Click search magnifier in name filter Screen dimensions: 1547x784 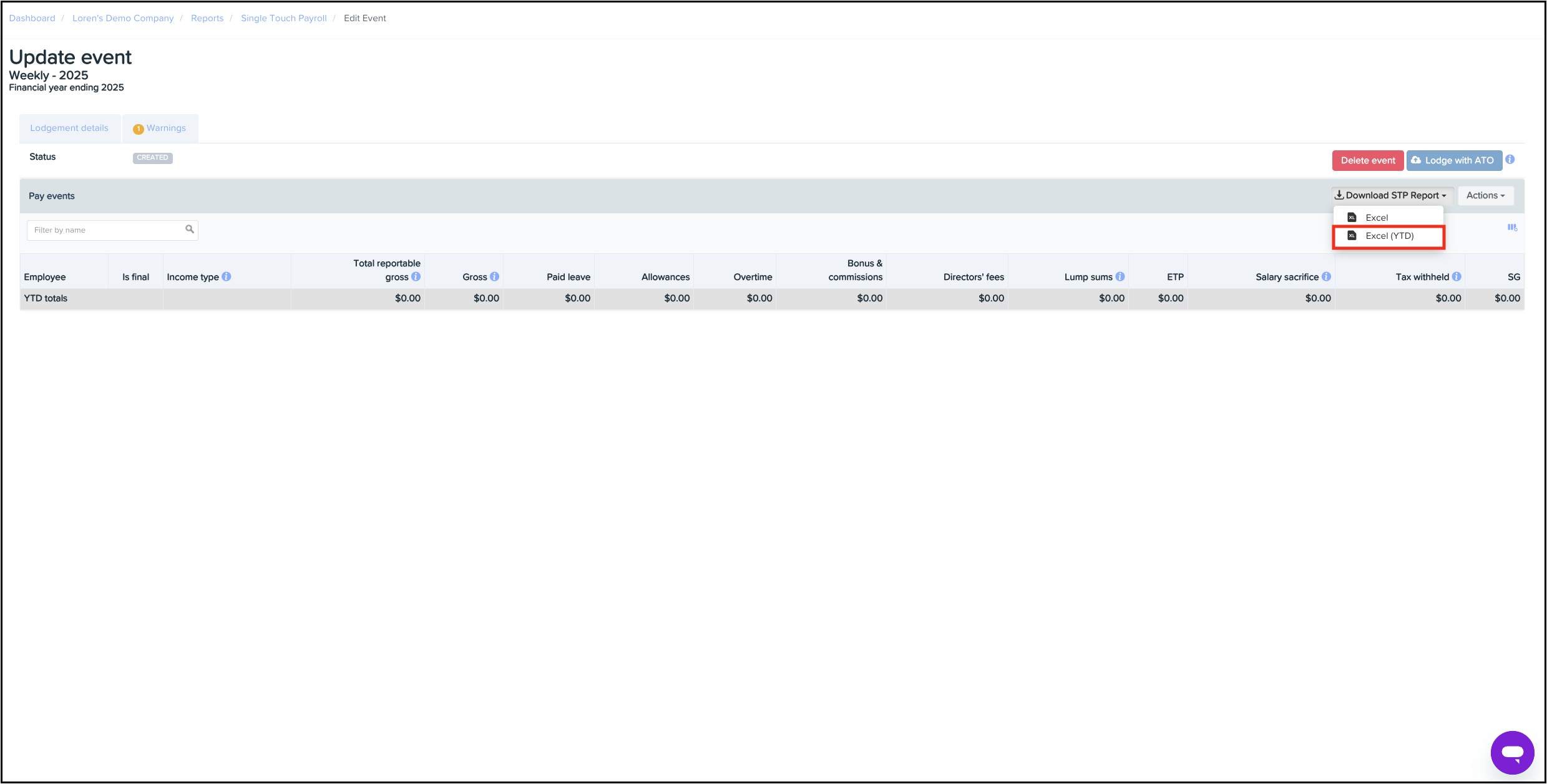click(x=190, y=230)
